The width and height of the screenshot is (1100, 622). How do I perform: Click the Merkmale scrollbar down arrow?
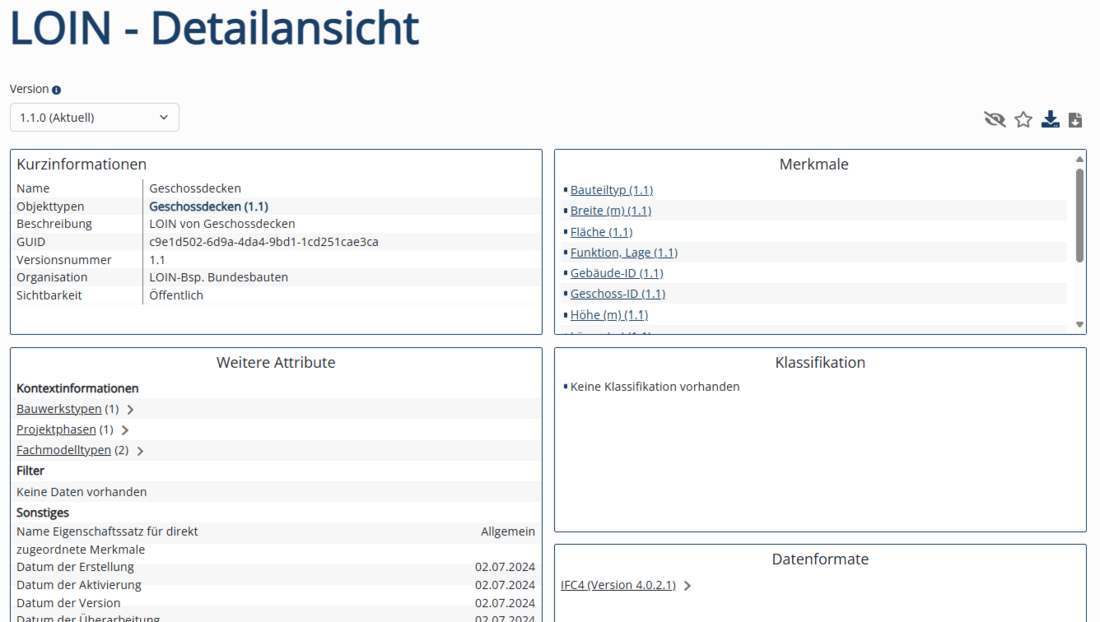pyautogui.click(x=1080, y=324)
